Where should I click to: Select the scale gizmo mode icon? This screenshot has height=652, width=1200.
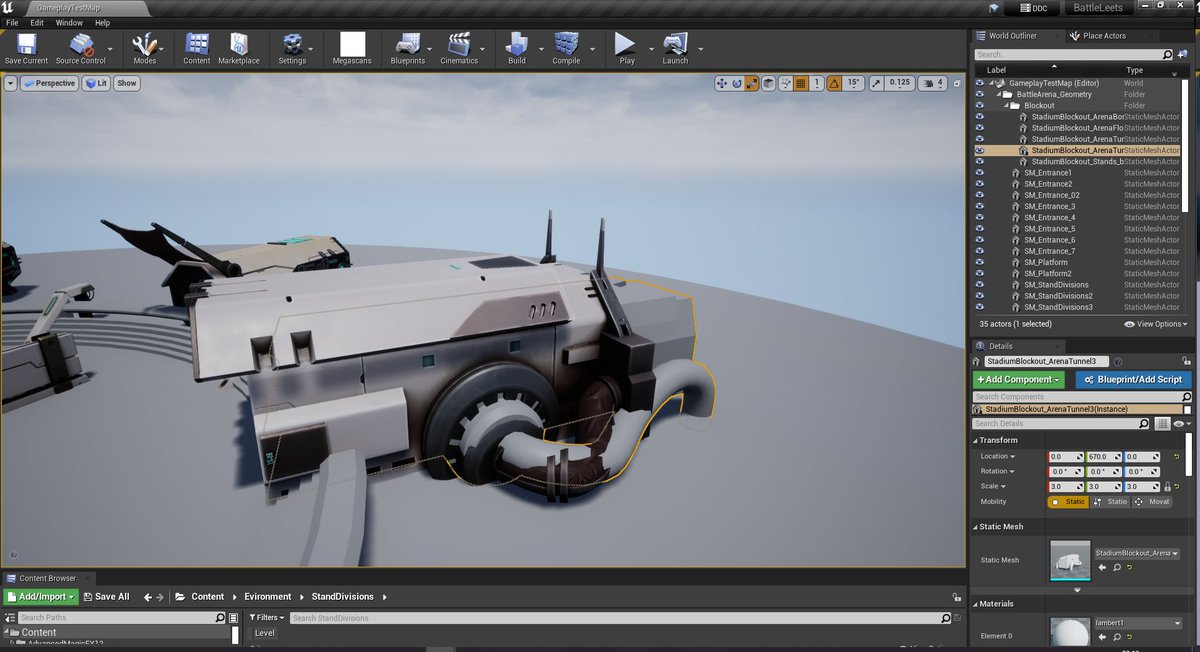(x=752, y=83)
